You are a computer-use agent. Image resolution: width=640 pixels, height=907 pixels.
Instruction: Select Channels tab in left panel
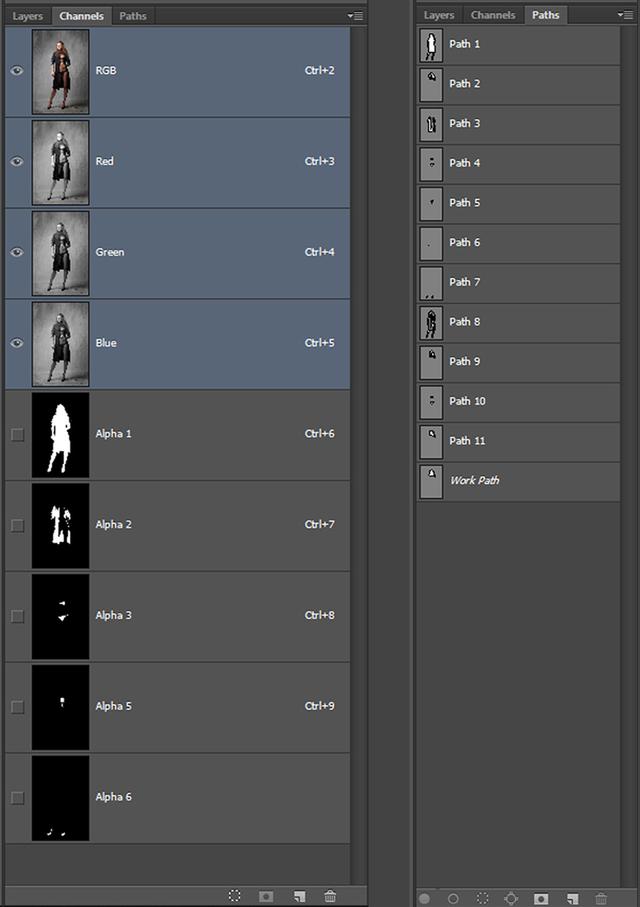point(81,16)
